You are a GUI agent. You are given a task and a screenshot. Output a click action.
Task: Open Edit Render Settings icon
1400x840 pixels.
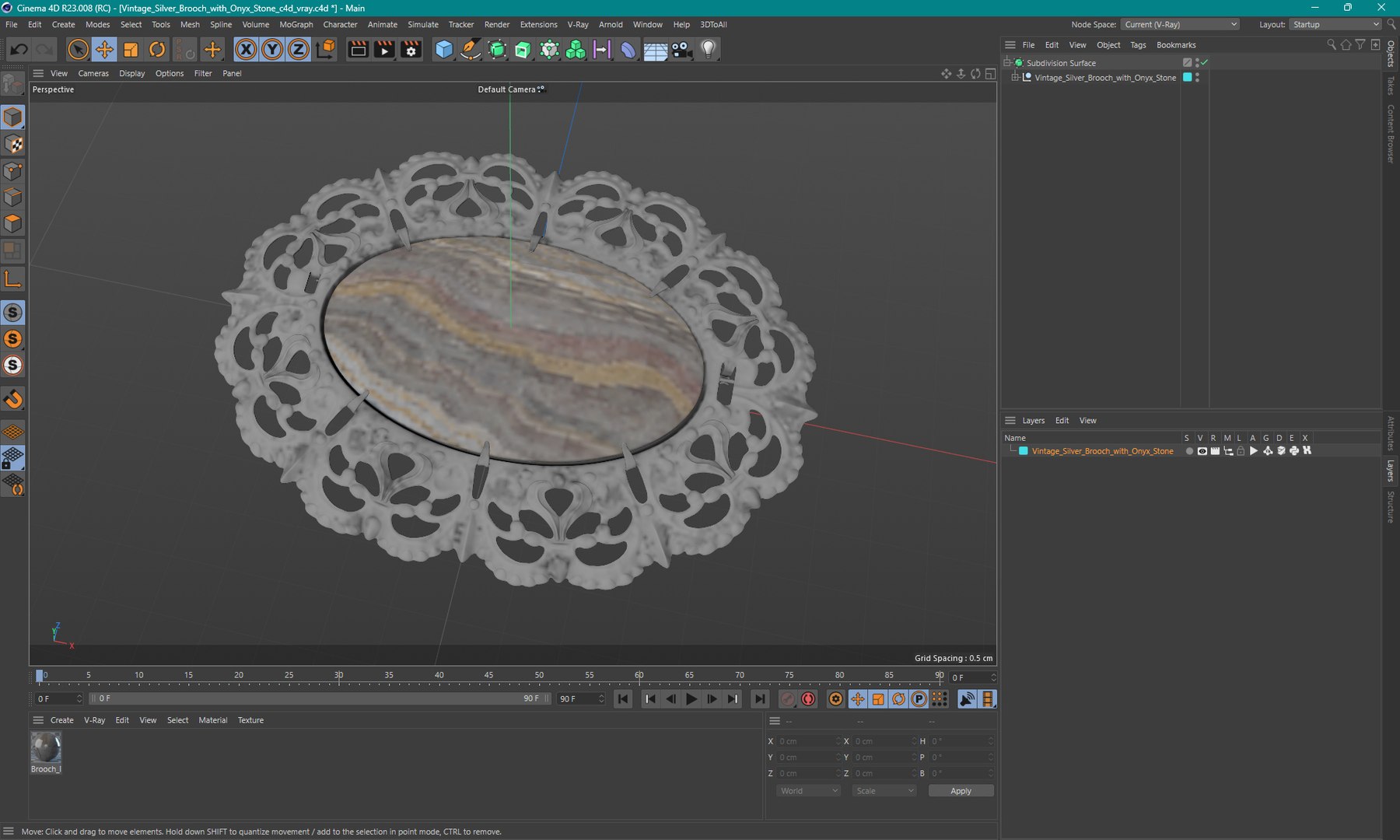[411, 50]
